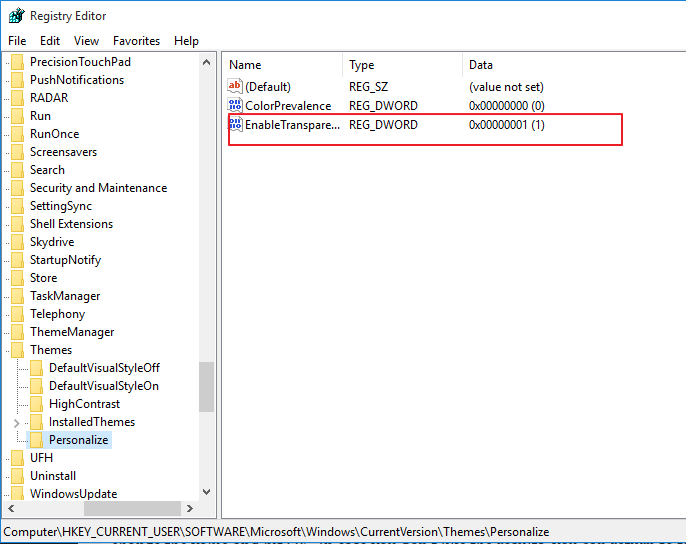Select the Personalize key in the tree
The height and width of the screenshot is (544, 686).
point(78,440)
